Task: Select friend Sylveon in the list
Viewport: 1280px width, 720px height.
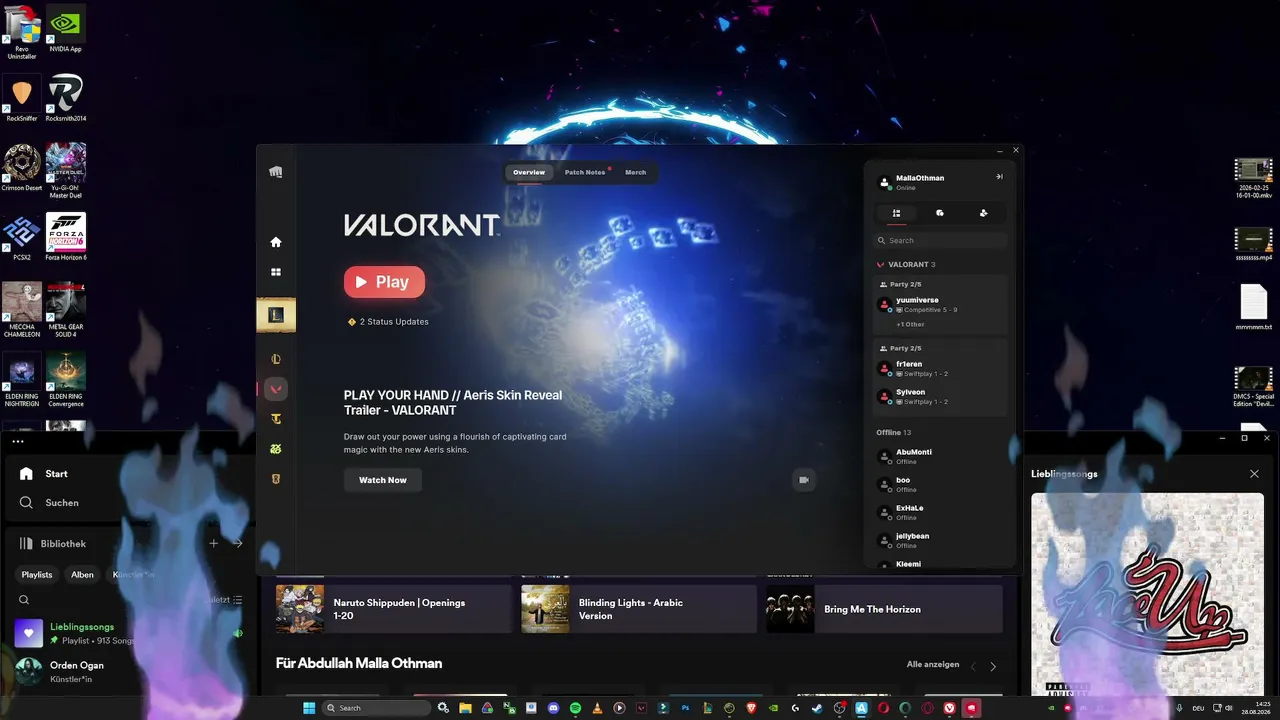Action: pos(941,396)
